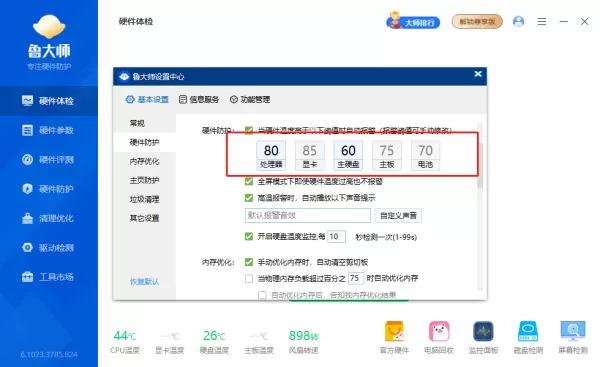Screen dimensions: 600x367
Task: Open 驱动检测 in the left sidebar
Action: 49,248
